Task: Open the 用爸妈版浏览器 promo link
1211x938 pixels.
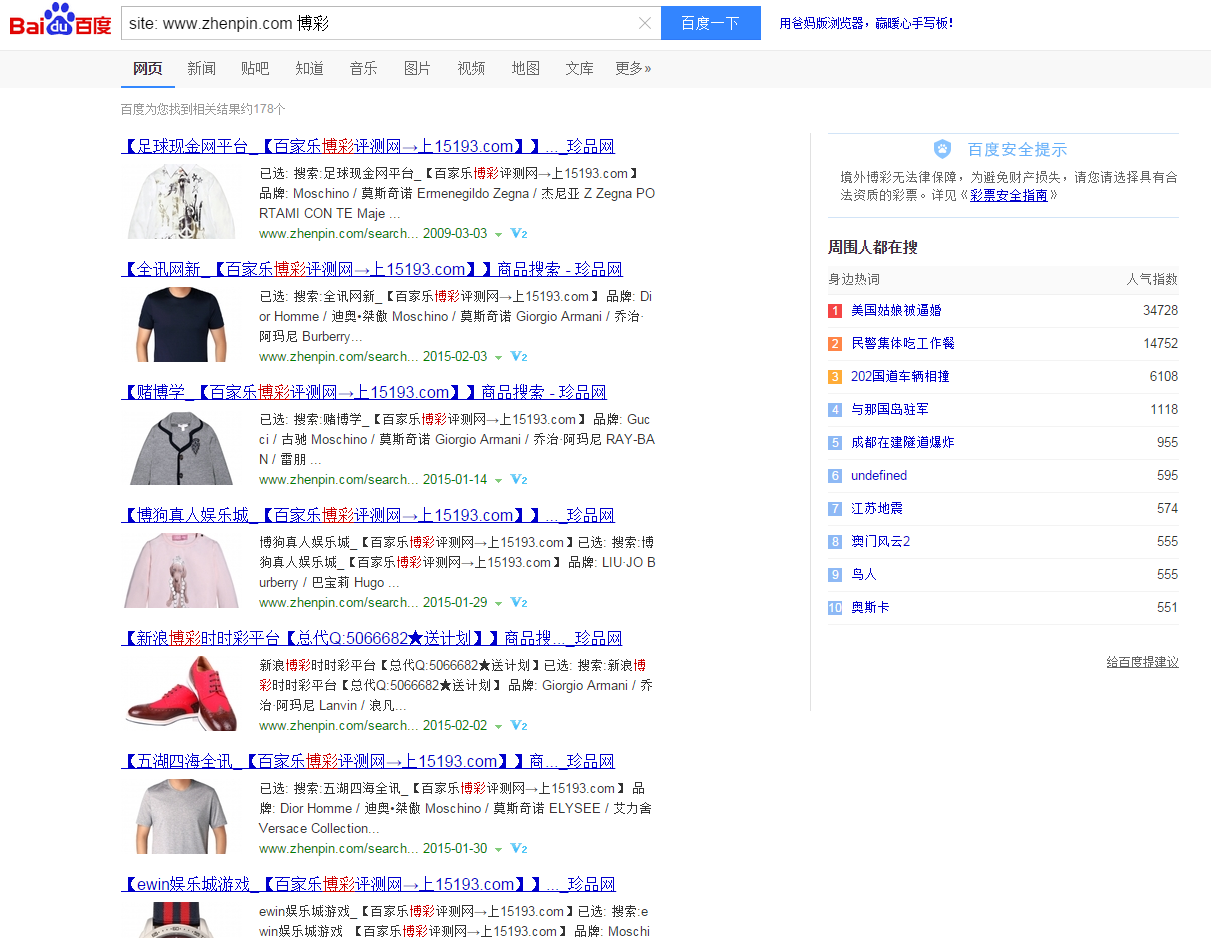Action: (866, 23)
